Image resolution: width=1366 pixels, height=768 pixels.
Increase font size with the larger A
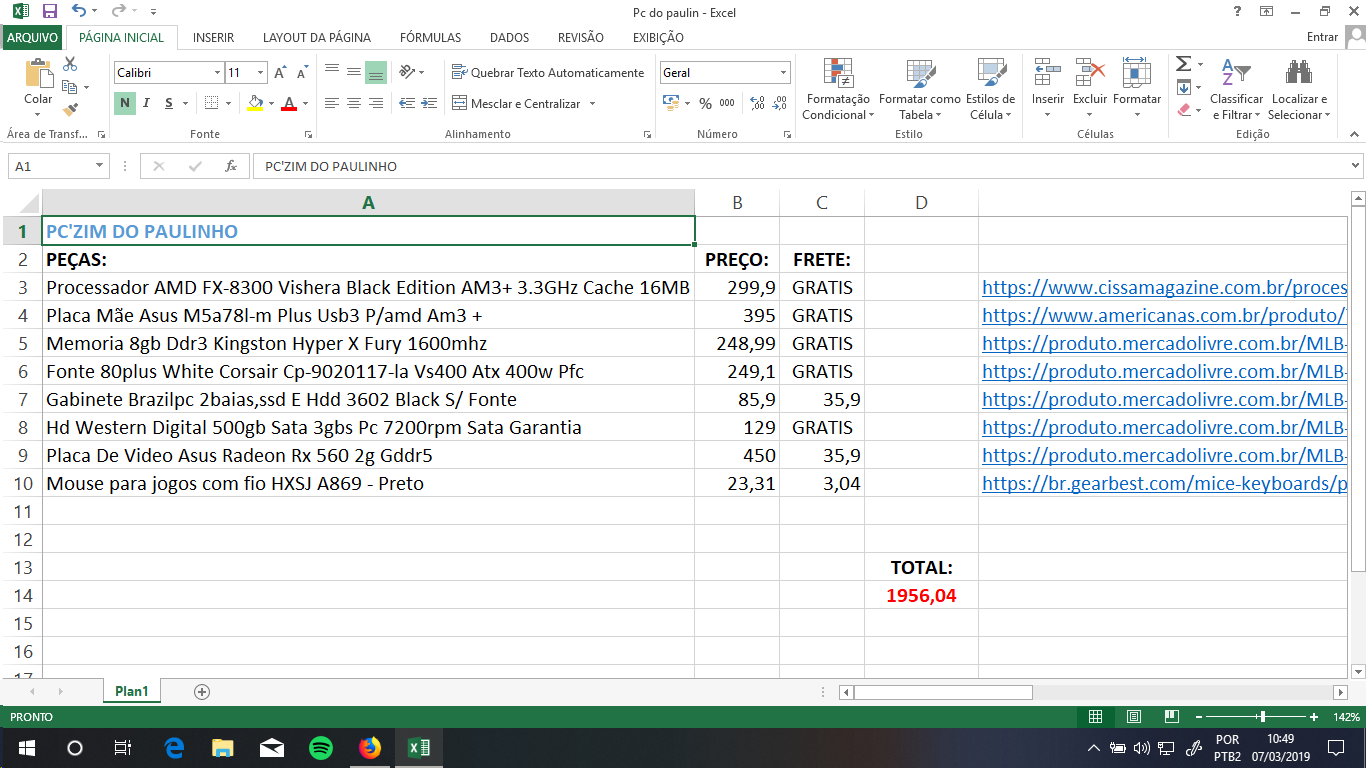tap(281, 73)
